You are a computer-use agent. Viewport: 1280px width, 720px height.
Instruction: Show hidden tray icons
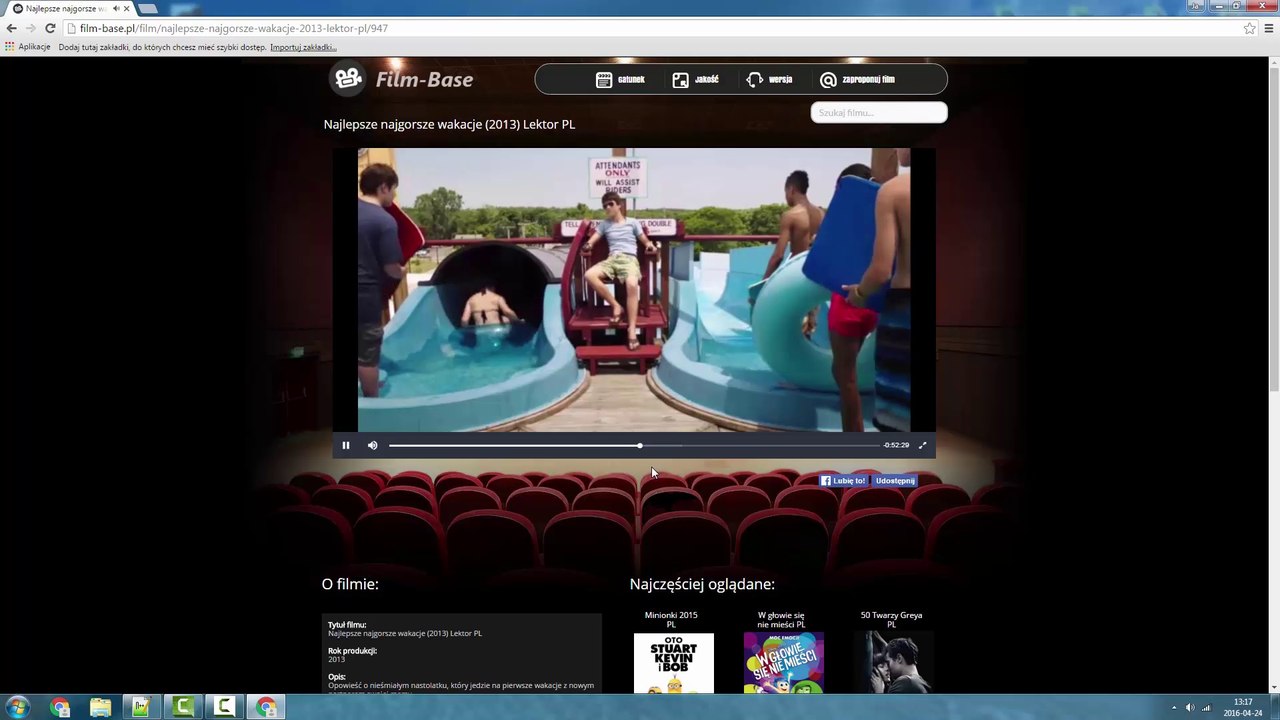point(1174,708)
